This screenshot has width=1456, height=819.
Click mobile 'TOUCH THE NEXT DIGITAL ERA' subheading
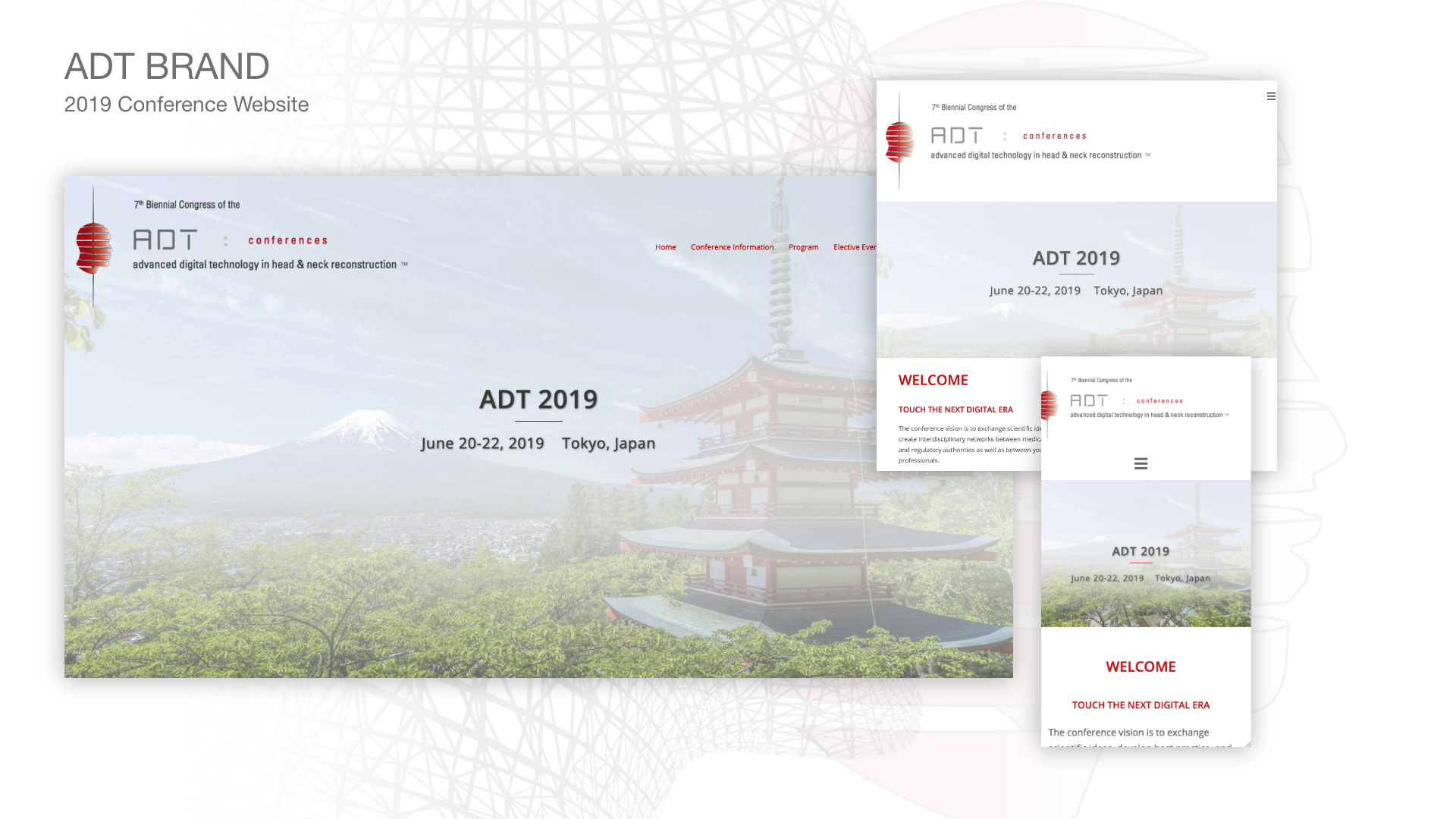coord(1141,705)
